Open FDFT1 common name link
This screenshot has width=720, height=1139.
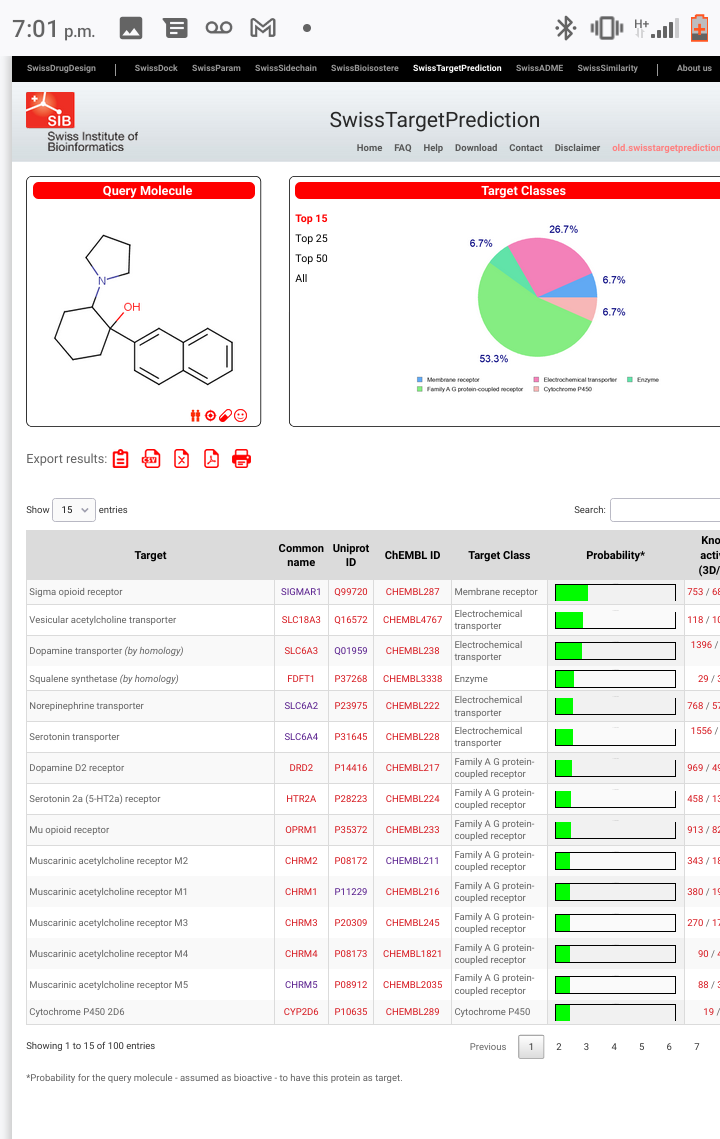[x=301, y=678]
